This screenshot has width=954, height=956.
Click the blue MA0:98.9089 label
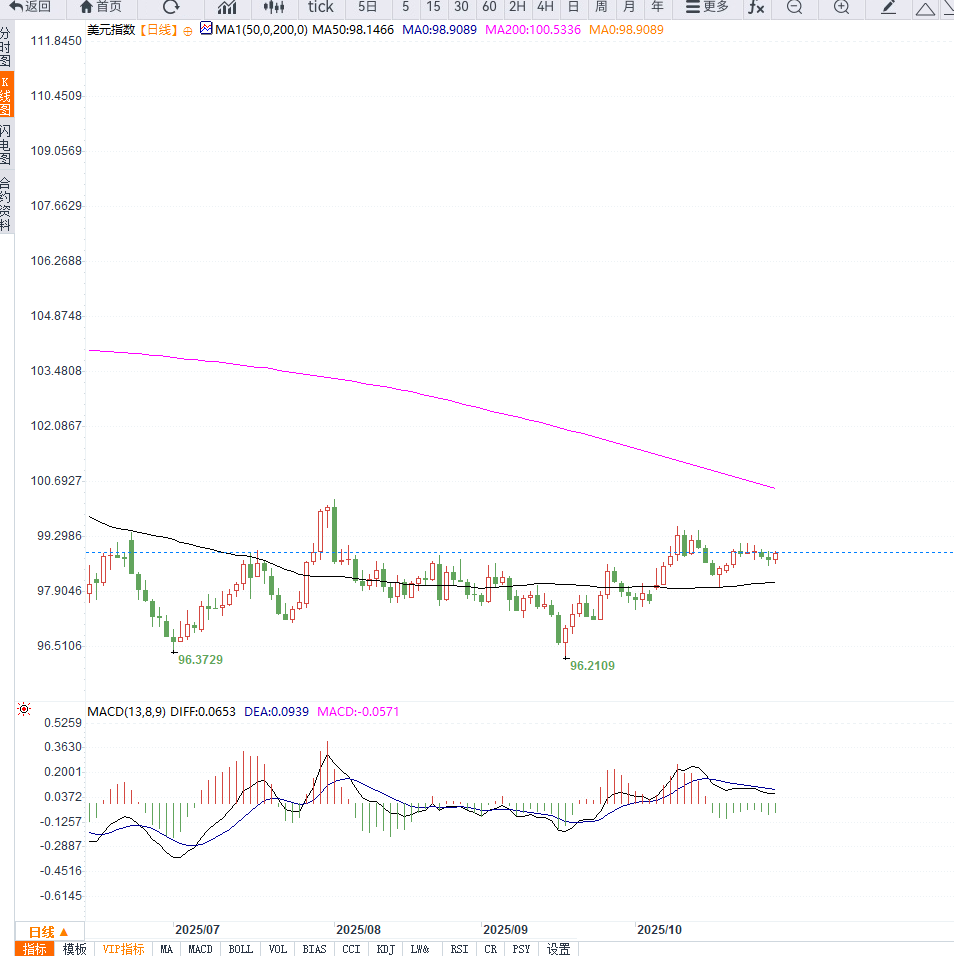pos(440,29)
